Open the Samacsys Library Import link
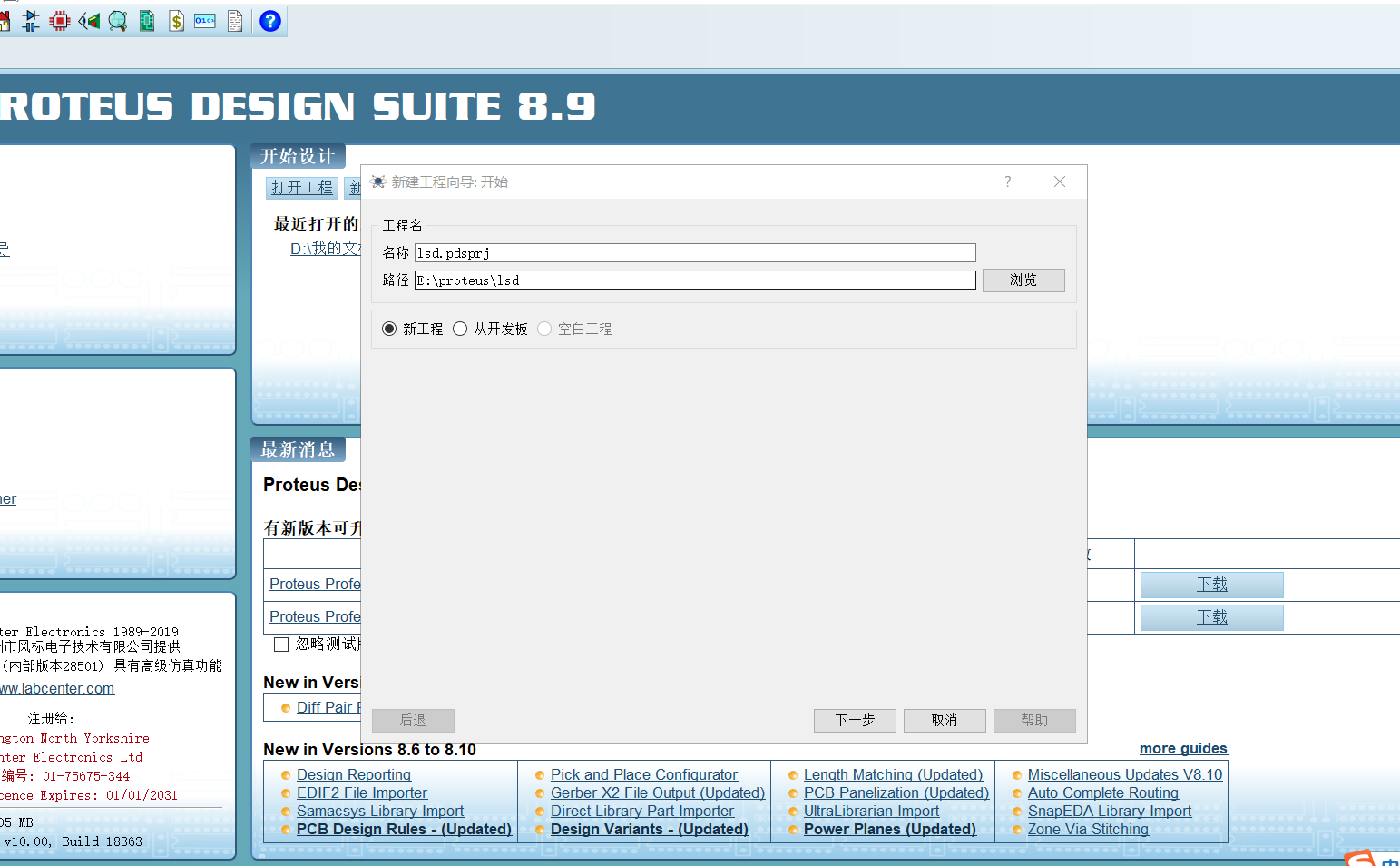The image size is (1400, 866). 380,812
